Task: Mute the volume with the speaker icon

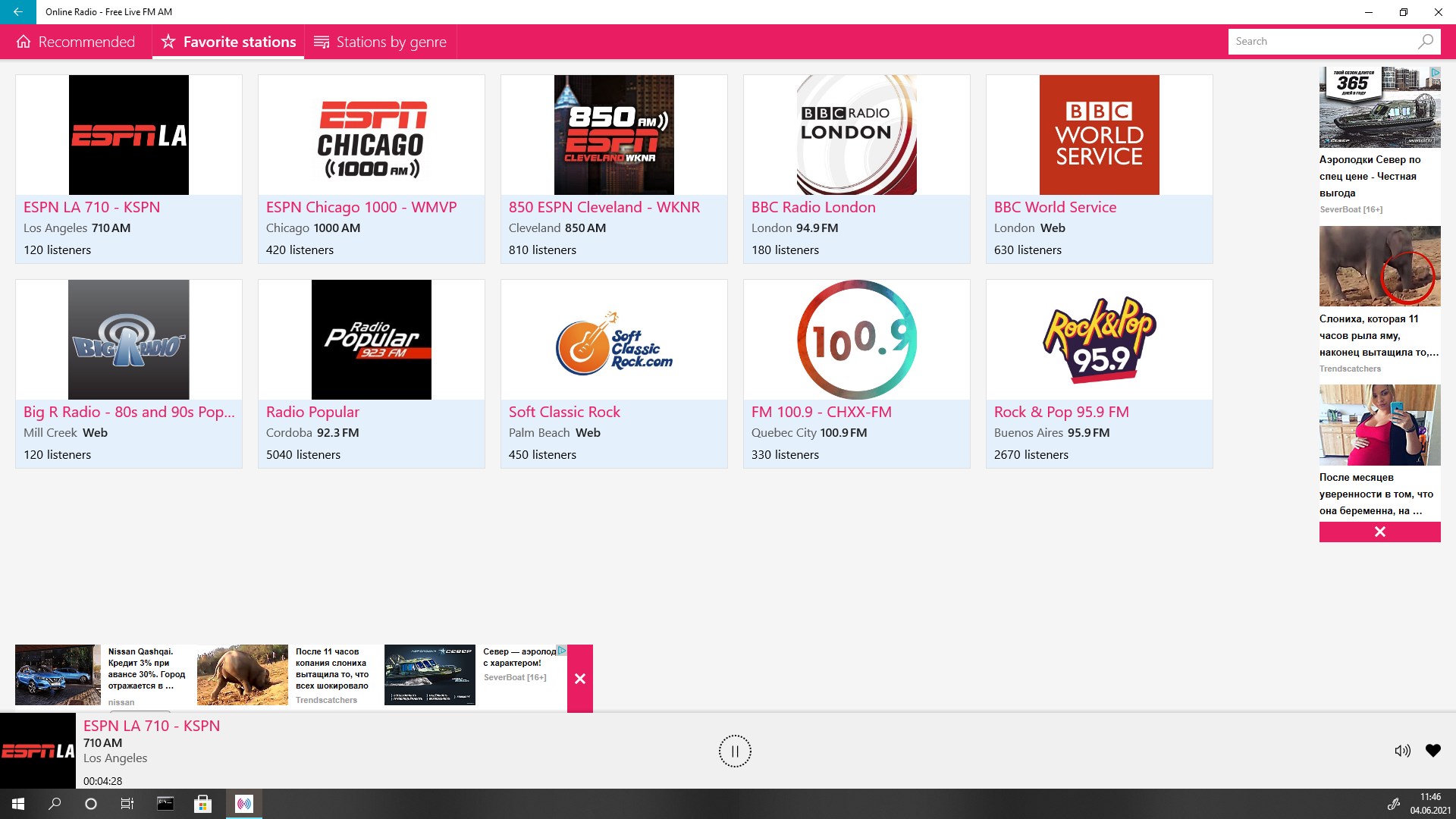Action: [1404, 751]
